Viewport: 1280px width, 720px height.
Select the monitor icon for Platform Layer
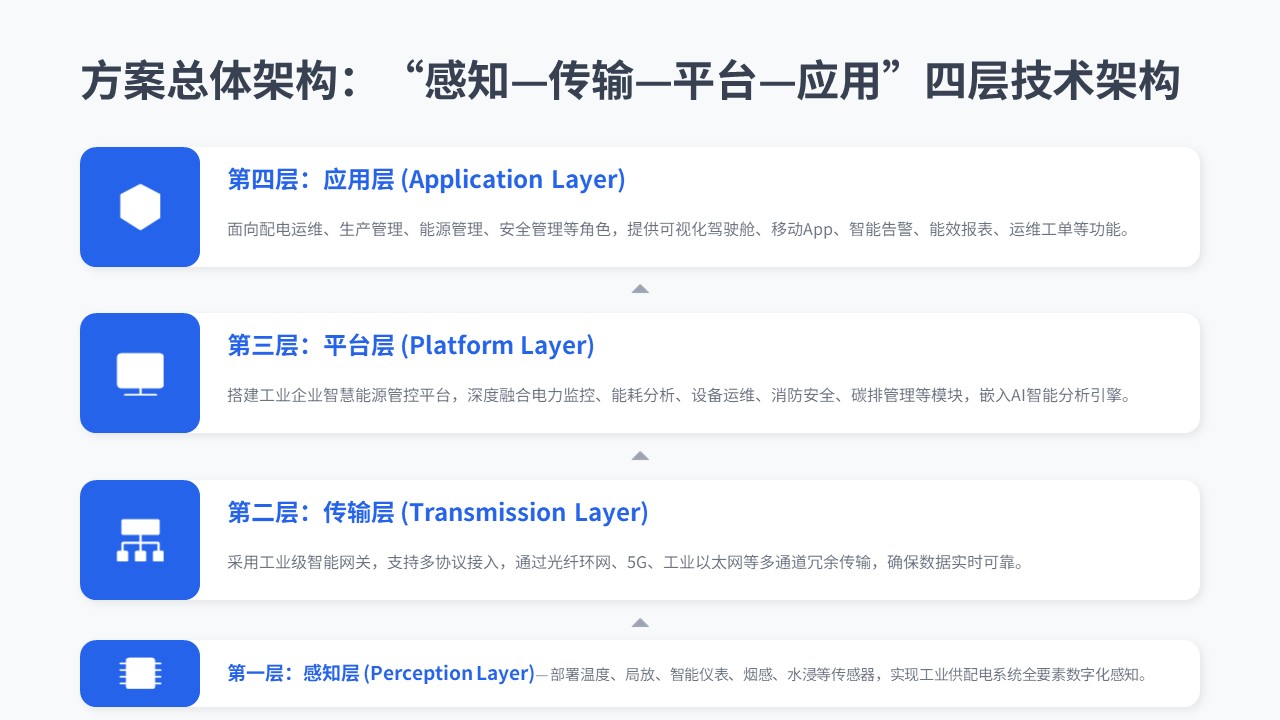pos(140,373)
